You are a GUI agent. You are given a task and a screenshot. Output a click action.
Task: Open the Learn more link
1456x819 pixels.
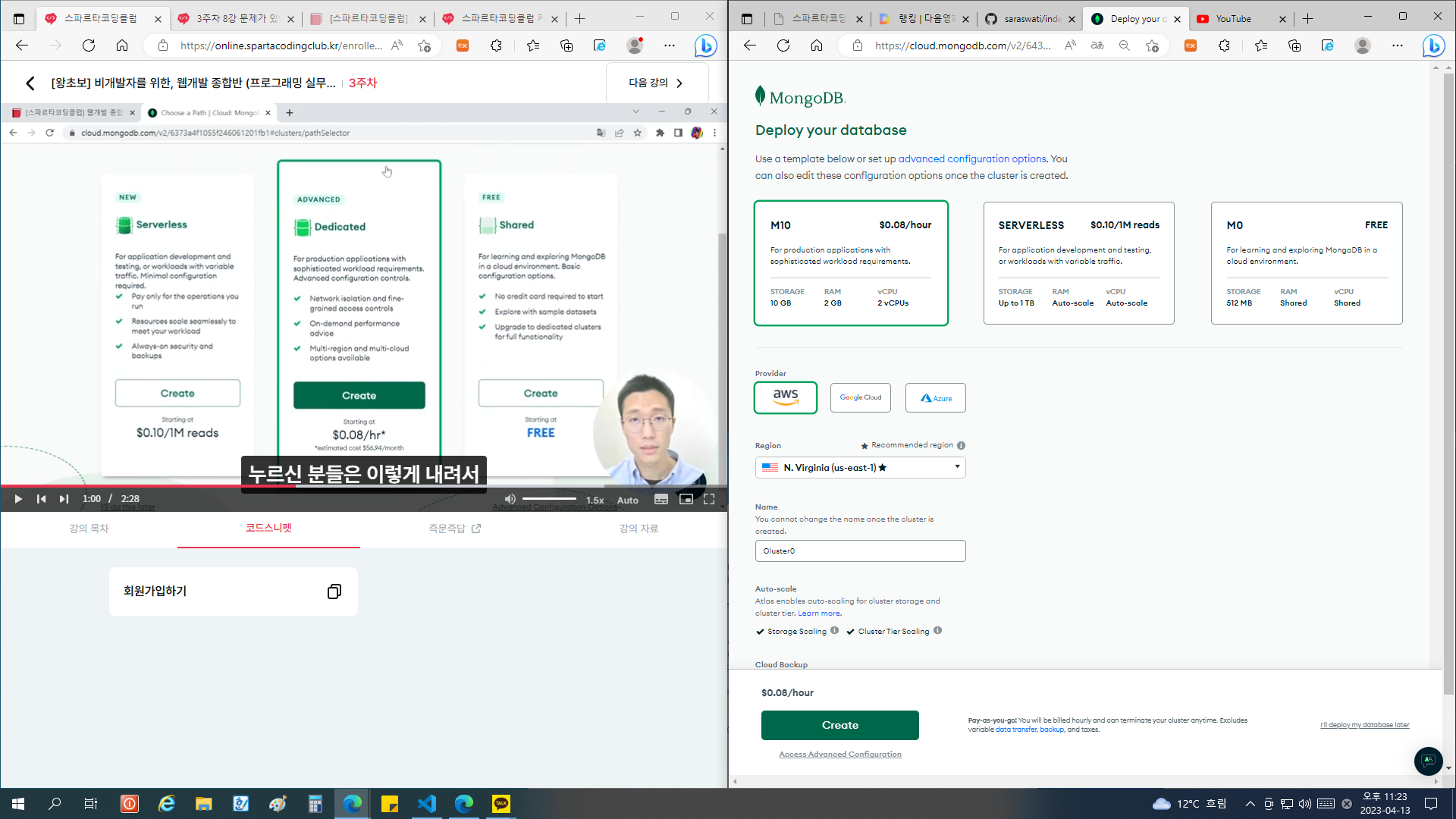[x=819, y=613]
